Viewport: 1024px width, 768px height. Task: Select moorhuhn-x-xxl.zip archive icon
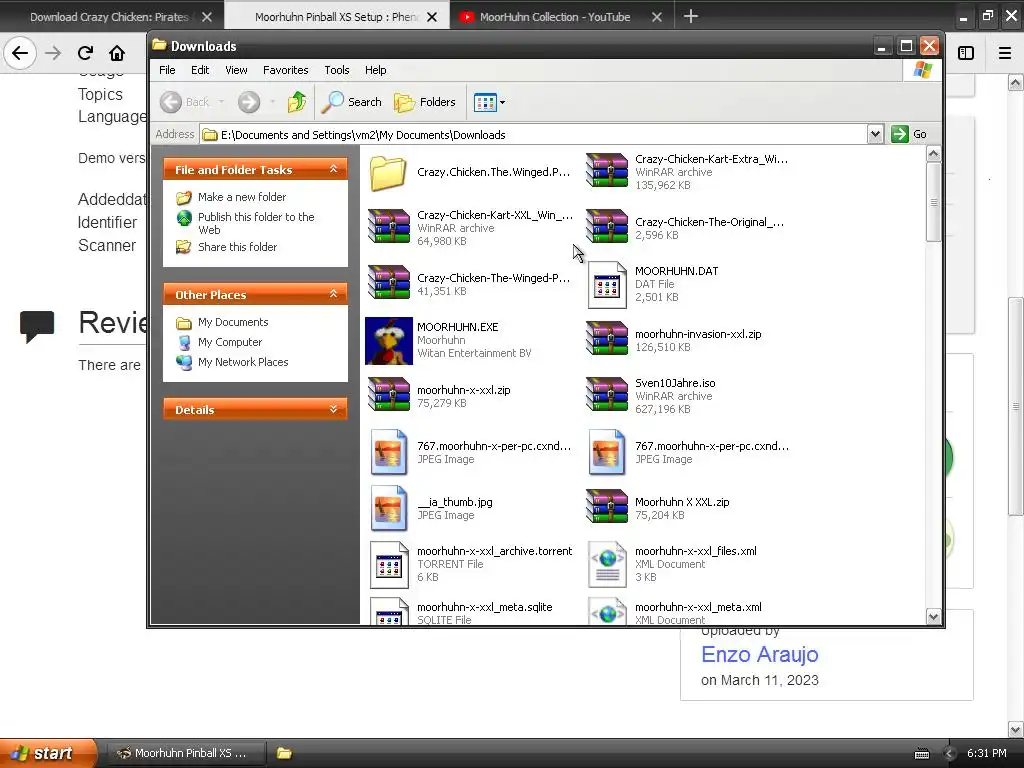(x=389, y=395)
